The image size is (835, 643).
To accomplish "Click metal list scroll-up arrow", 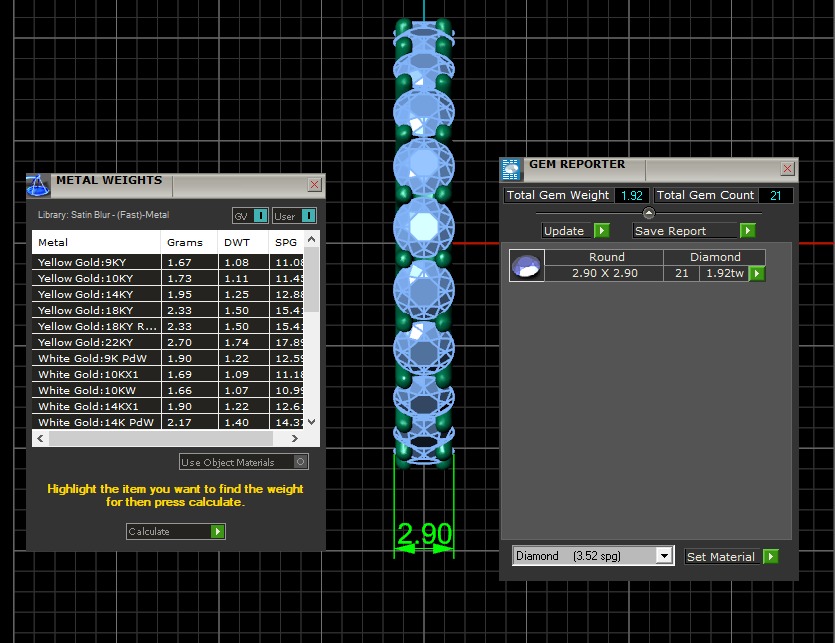I will point(312,240).
